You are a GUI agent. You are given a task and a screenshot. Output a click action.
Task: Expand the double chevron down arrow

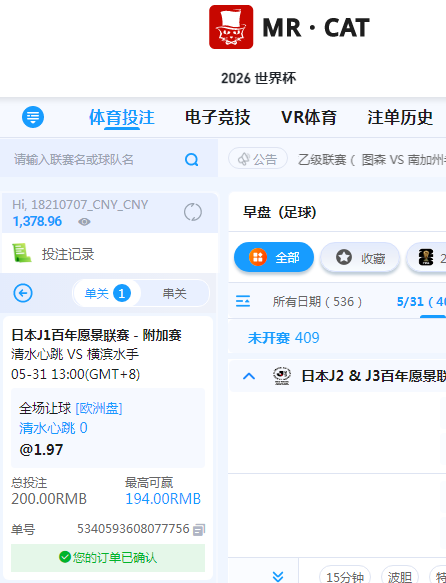(x=278, y=576)
